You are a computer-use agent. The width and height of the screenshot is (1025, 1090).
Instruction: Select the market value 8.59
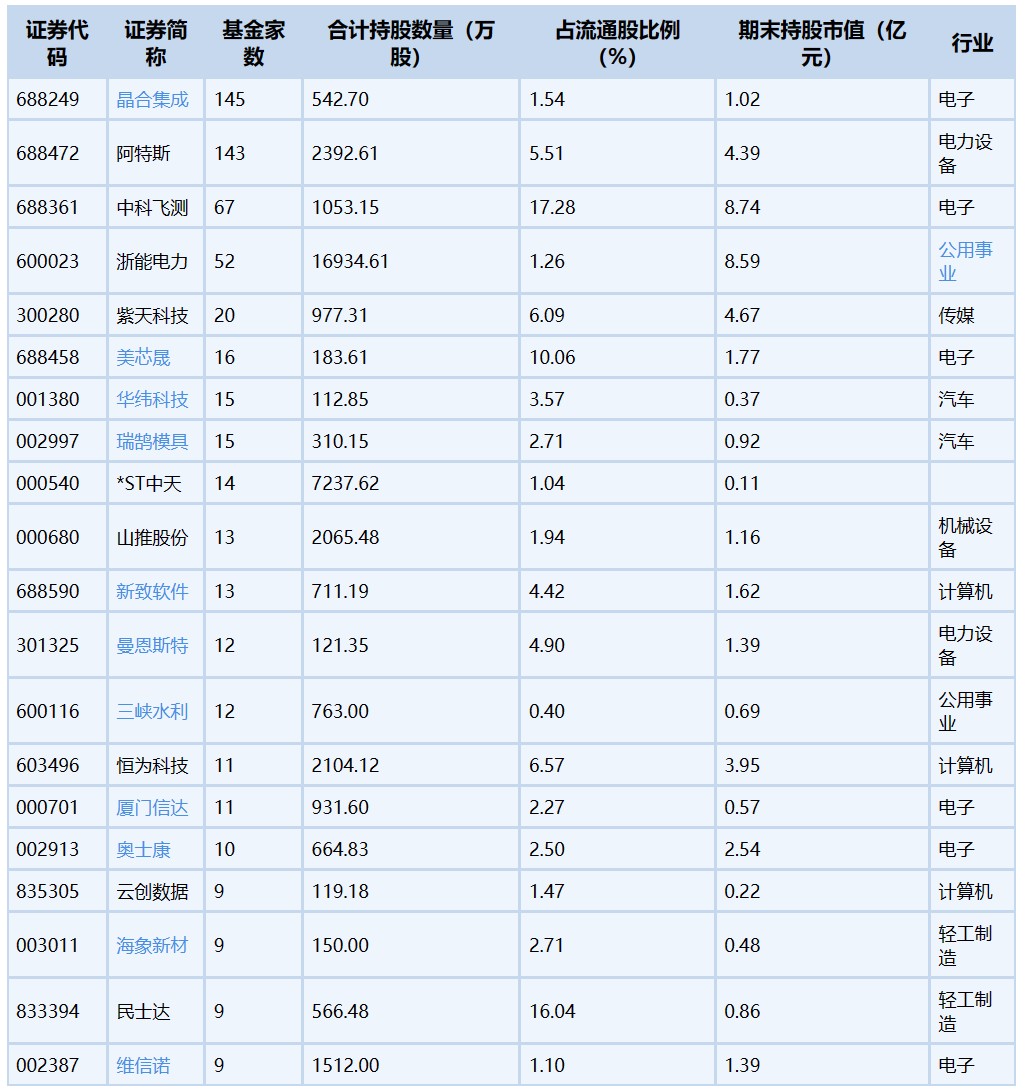pyautogui.click(x=742, y=261)
